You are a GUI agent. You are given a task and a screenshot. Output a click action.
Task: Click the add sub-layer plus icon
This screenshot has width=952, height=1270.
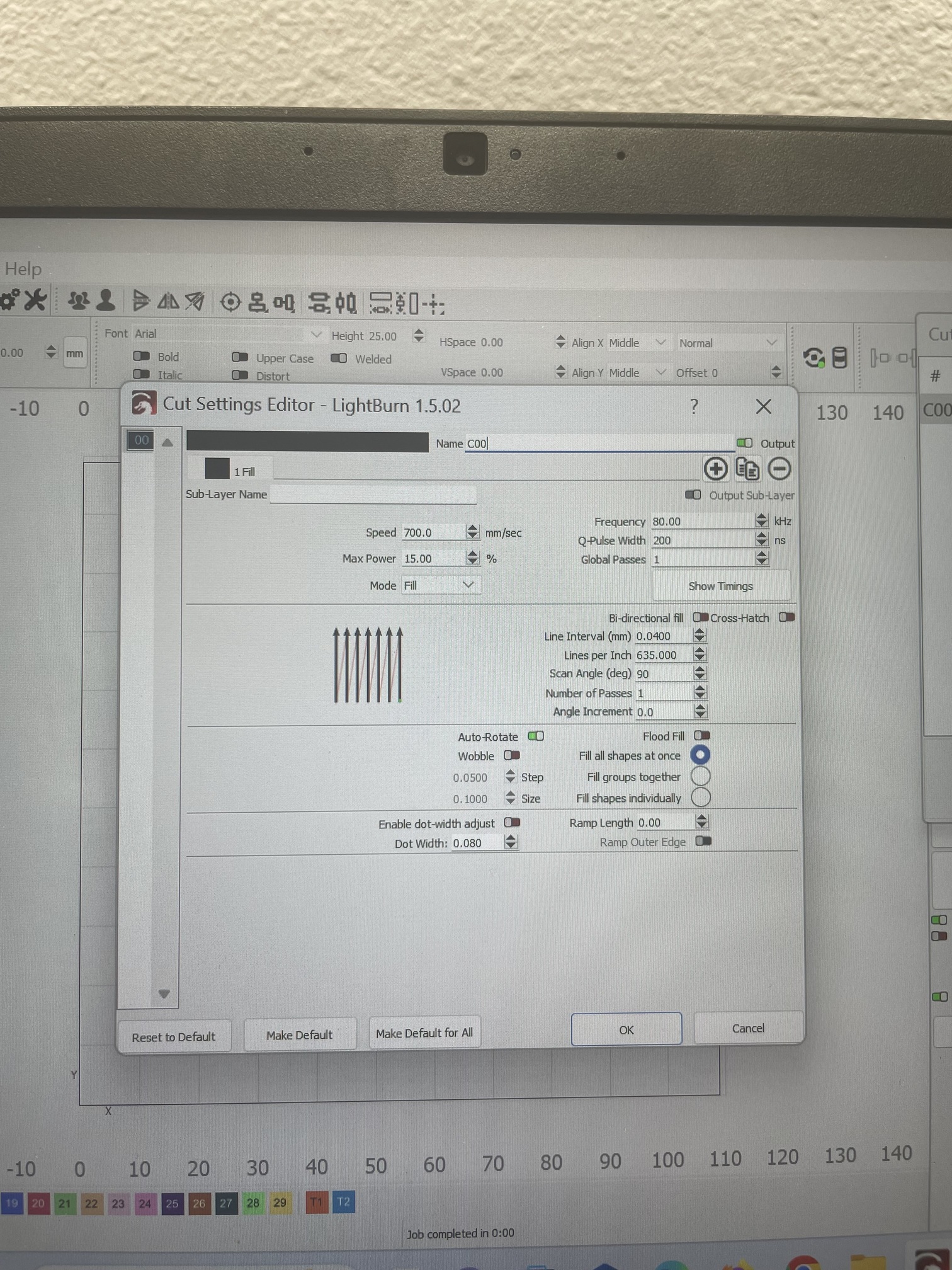tap(715, 469)
